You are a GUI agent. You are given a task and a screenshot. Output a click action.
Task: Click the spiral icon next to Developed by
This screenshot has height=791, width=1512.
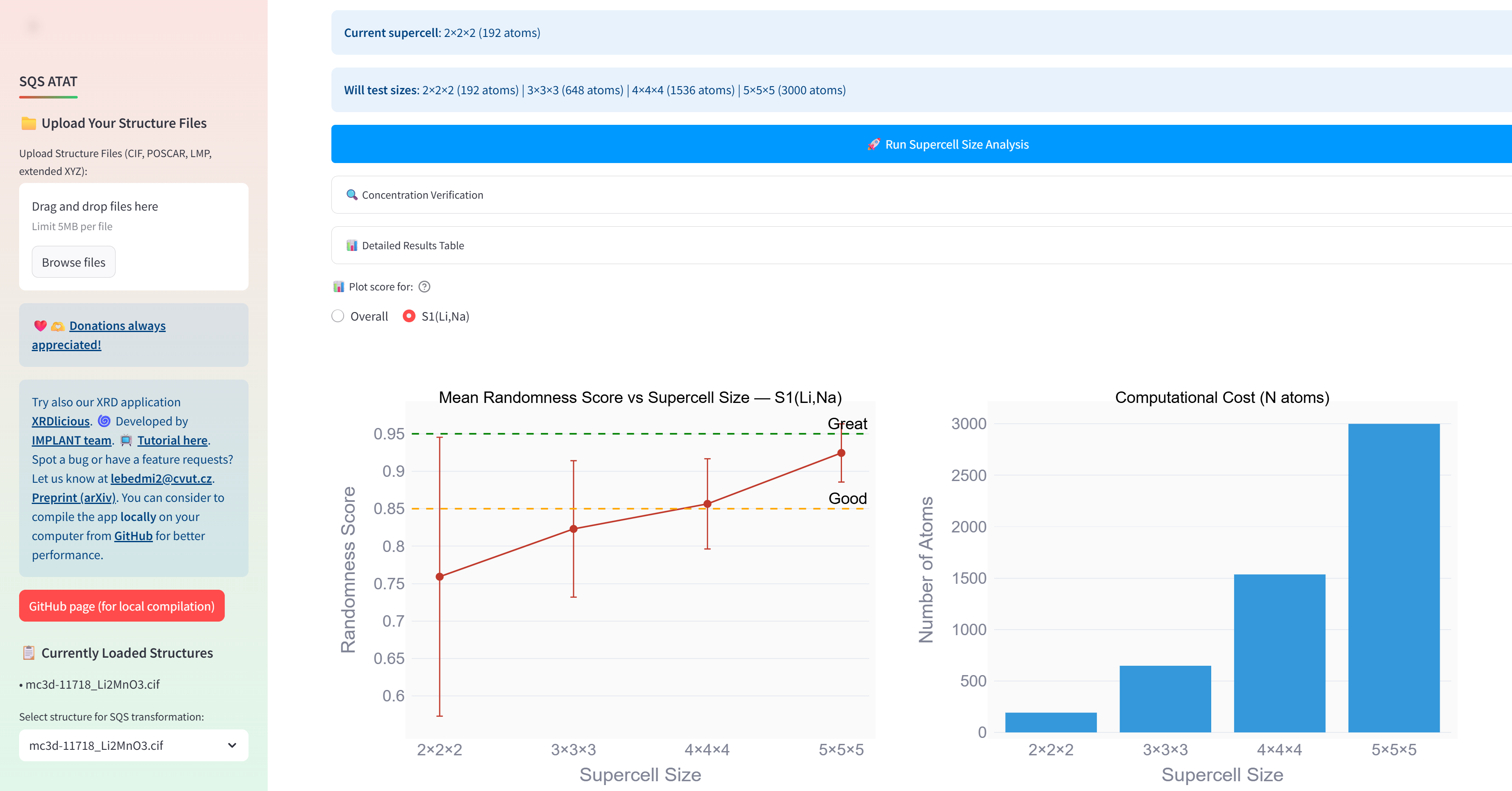click(x=105, y=421)
